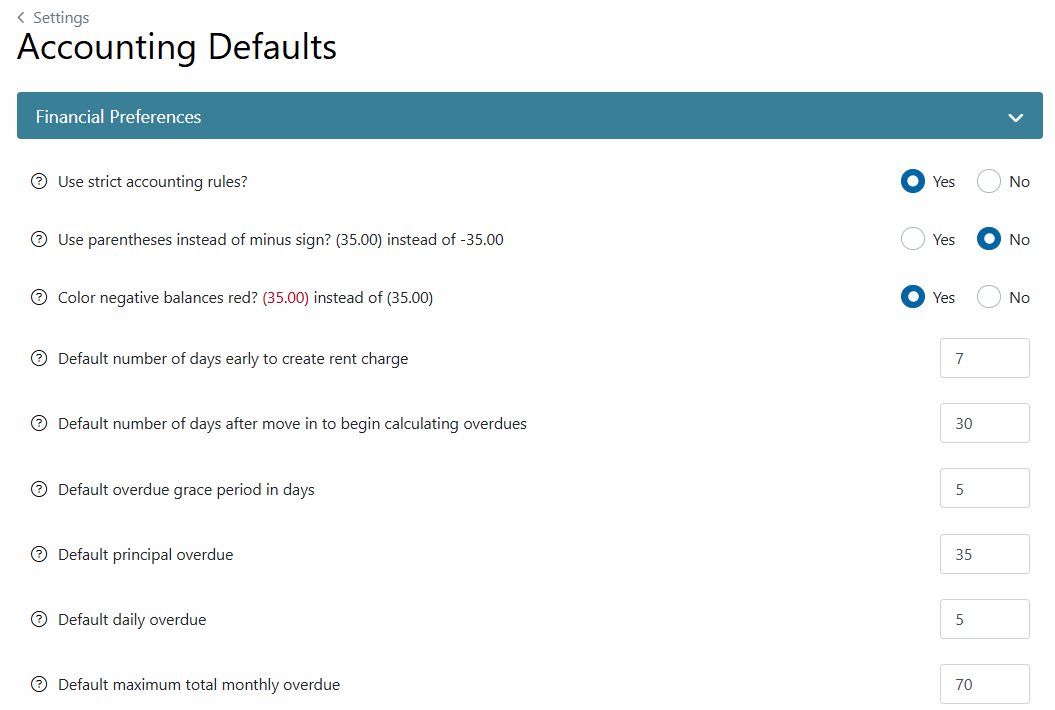Focus the maximum total monthly overdue field
This screenshot has height=710, width=1055.
[984, 684]
